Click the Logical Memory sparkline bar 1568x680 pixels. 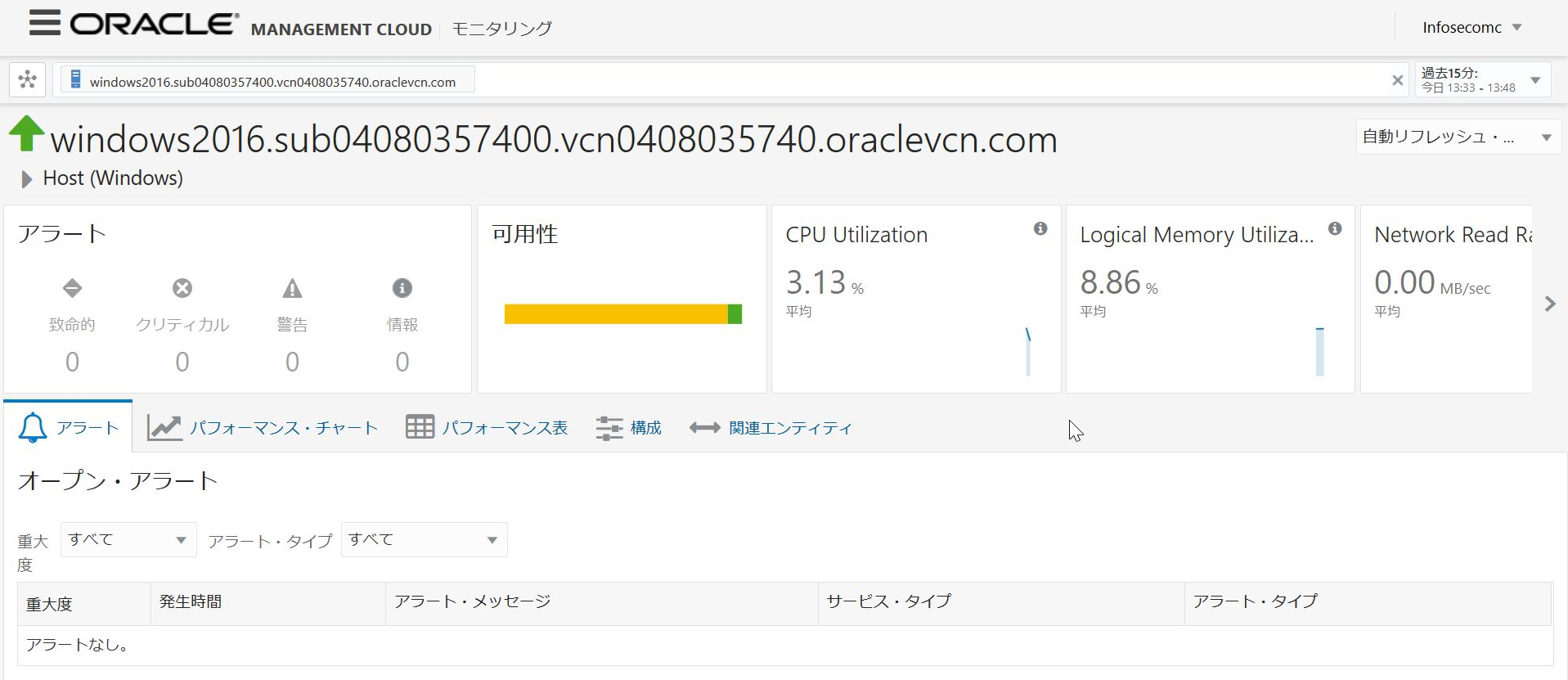[1319, 351]
